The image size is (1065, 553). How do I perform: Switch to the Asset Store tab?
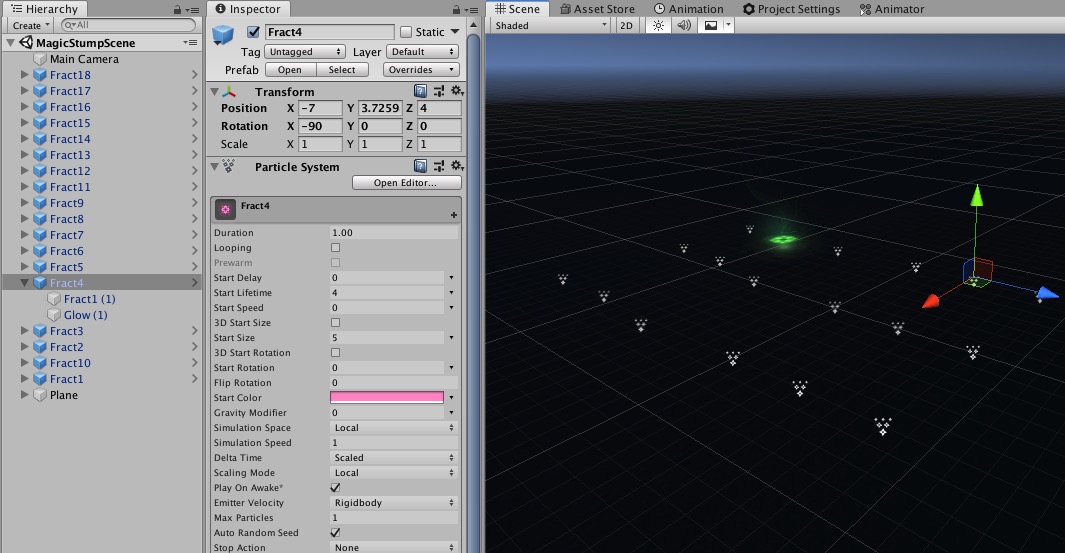598,9
